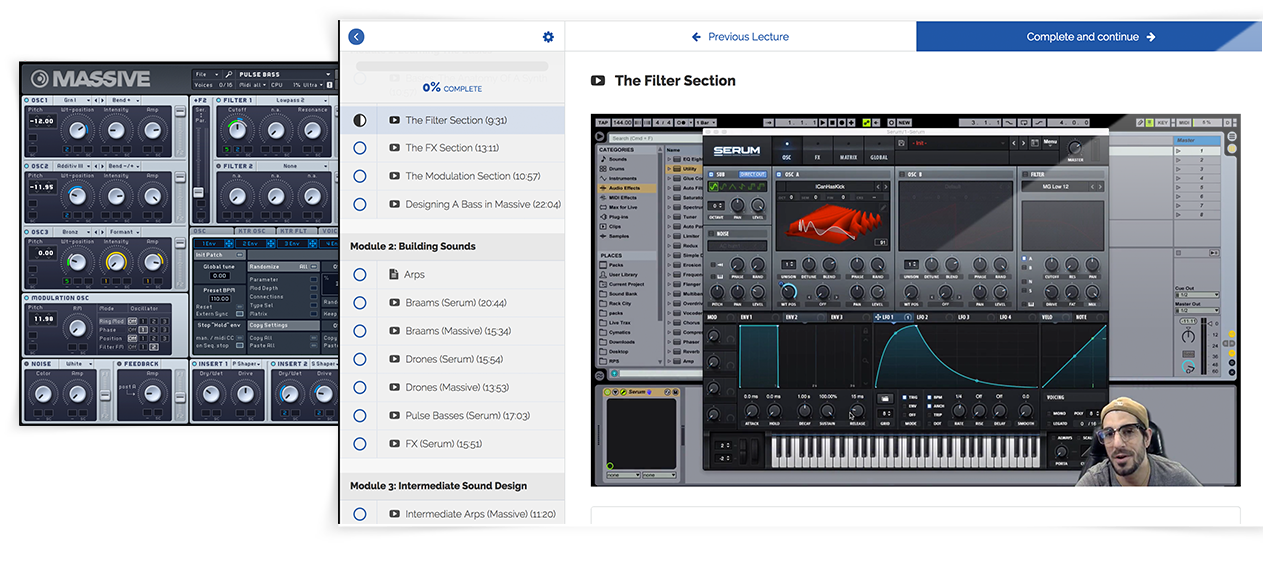This screenshot has height=561, width=1263.
Task: Click the Massive Noise Color knob
Action: [x=42, y=394]
